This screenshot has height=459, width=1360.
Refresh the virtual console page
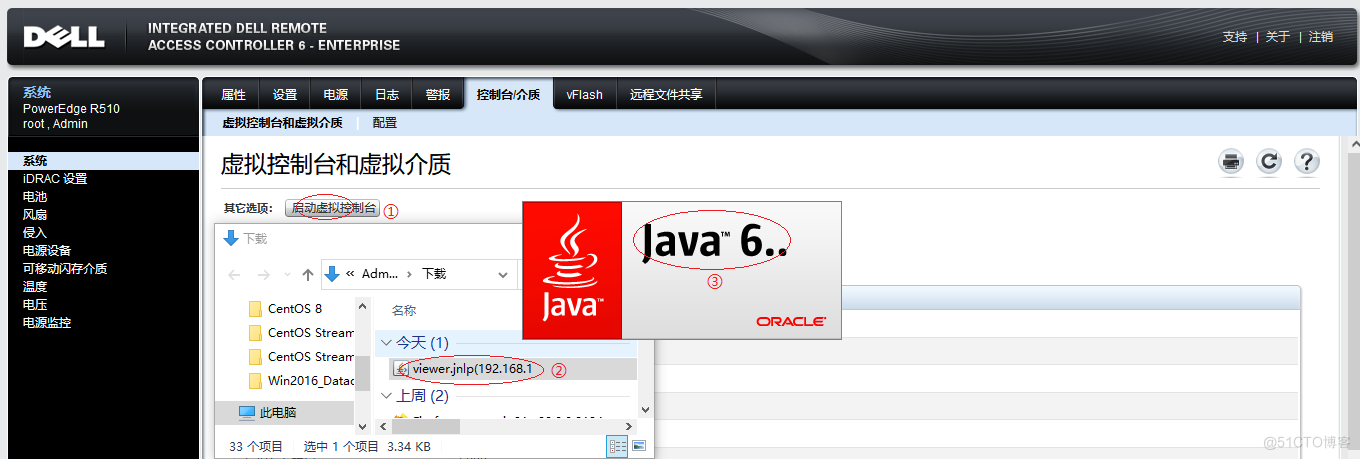(1269, 162)
